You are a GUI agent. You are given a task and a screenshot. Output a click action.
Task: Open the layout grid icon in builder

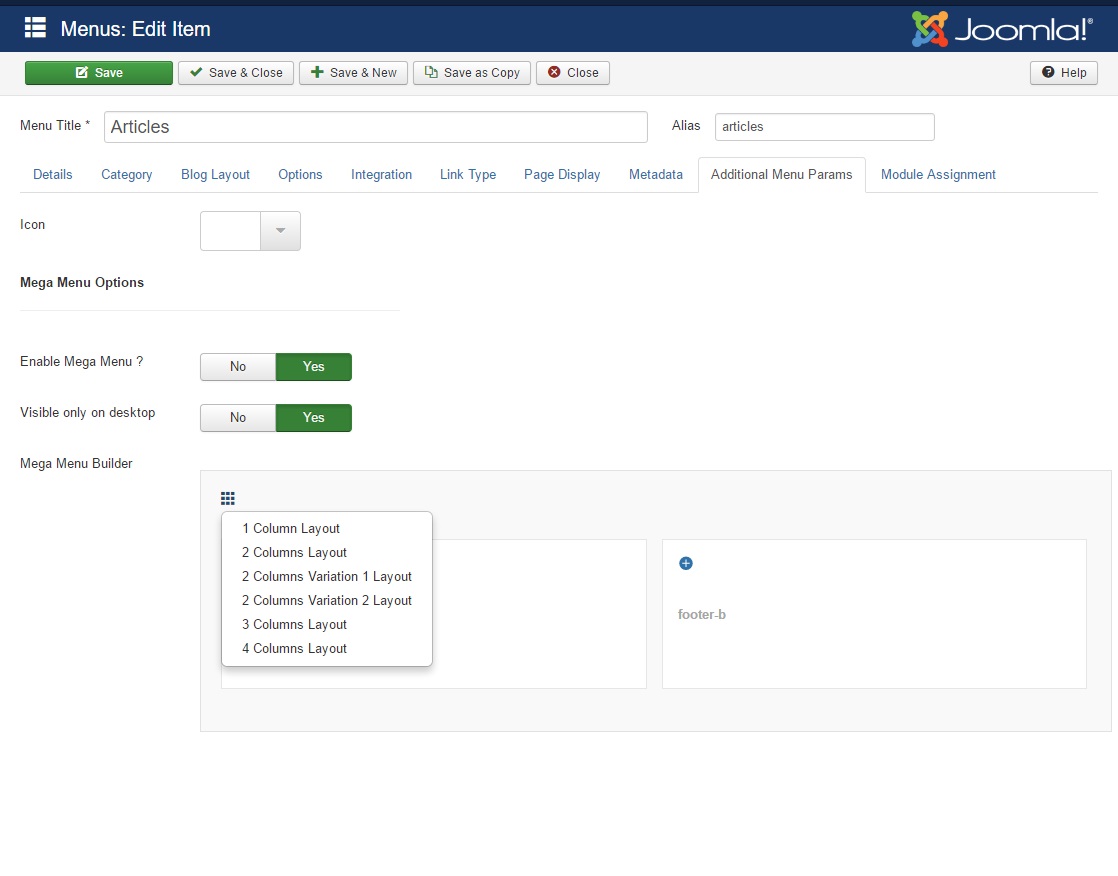(x=228, y=498)
